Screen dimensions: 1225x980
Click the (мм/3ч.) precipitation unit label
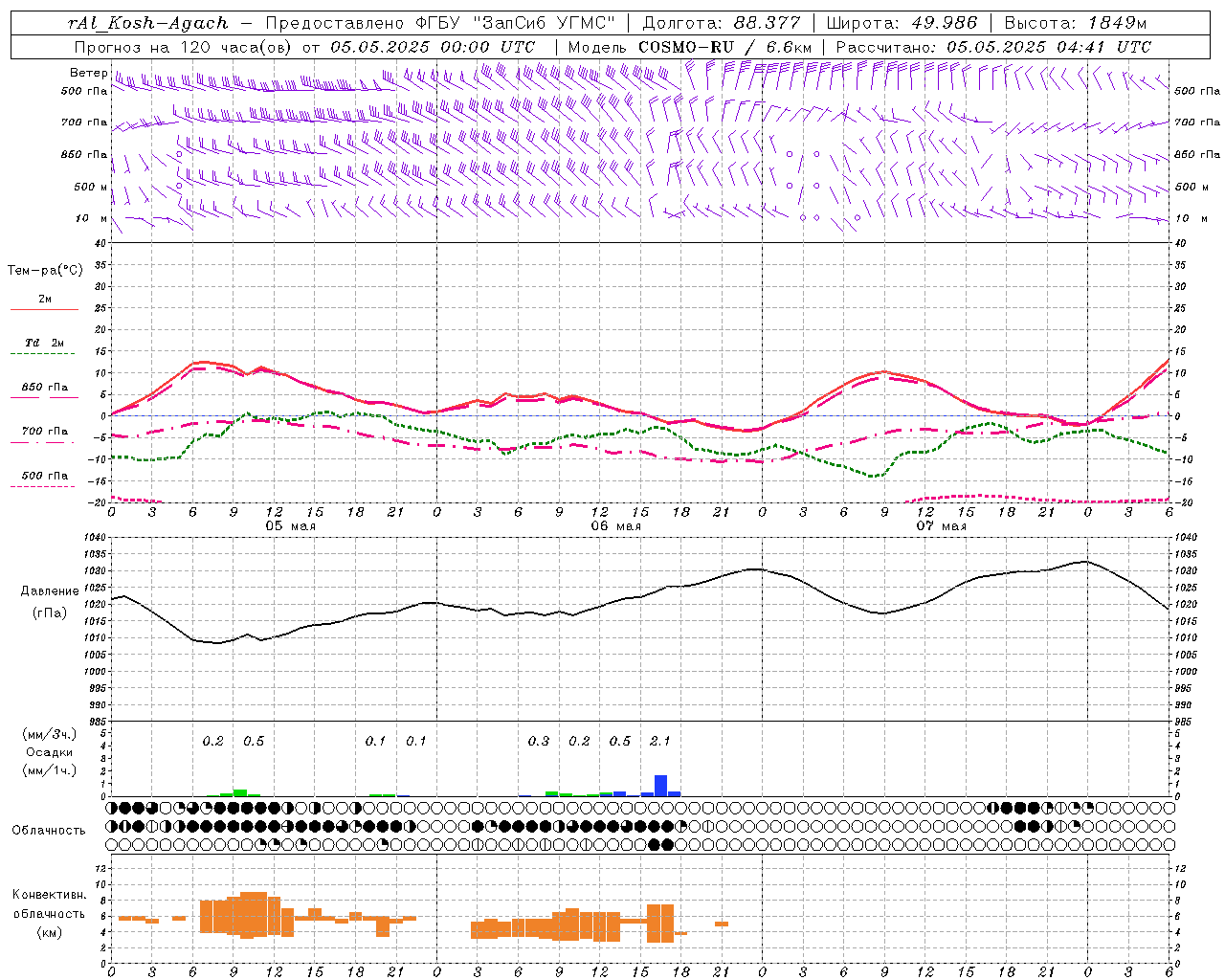[50, 734]
